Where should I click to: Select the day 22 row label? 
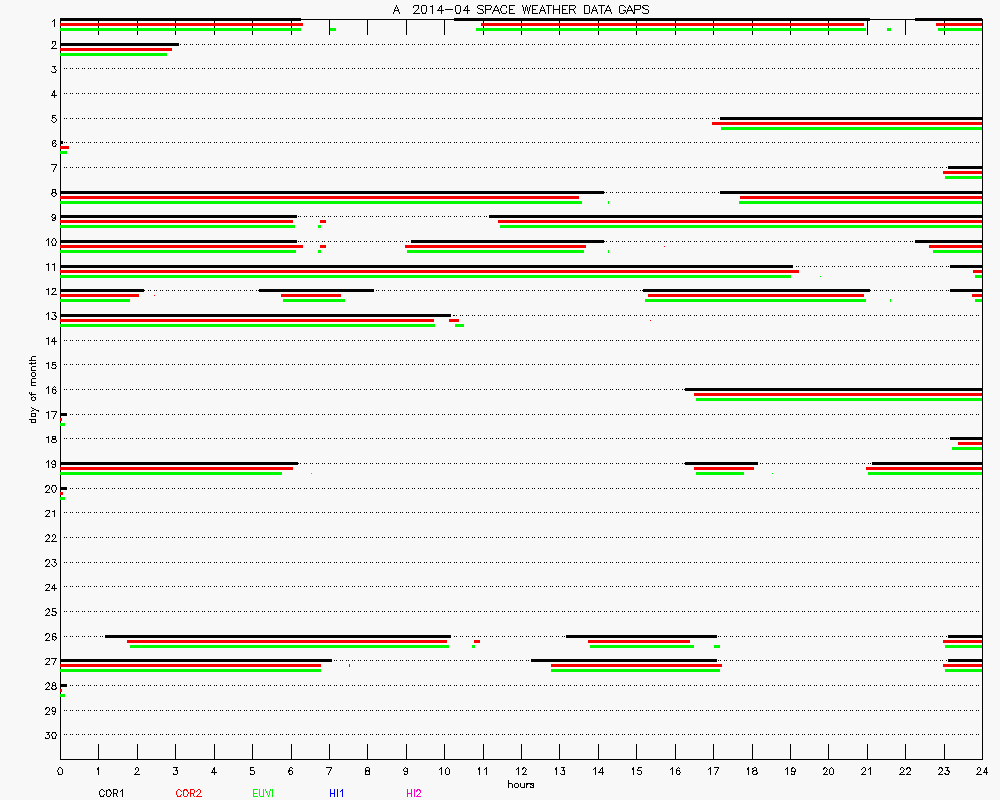(x=49, y=538)
